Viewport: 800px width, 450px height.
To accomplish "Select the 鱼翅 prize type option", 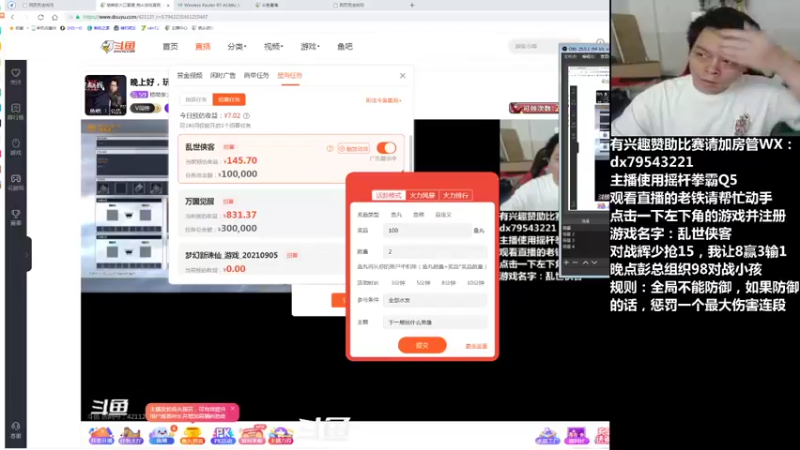I will click(x=419, y=215).
